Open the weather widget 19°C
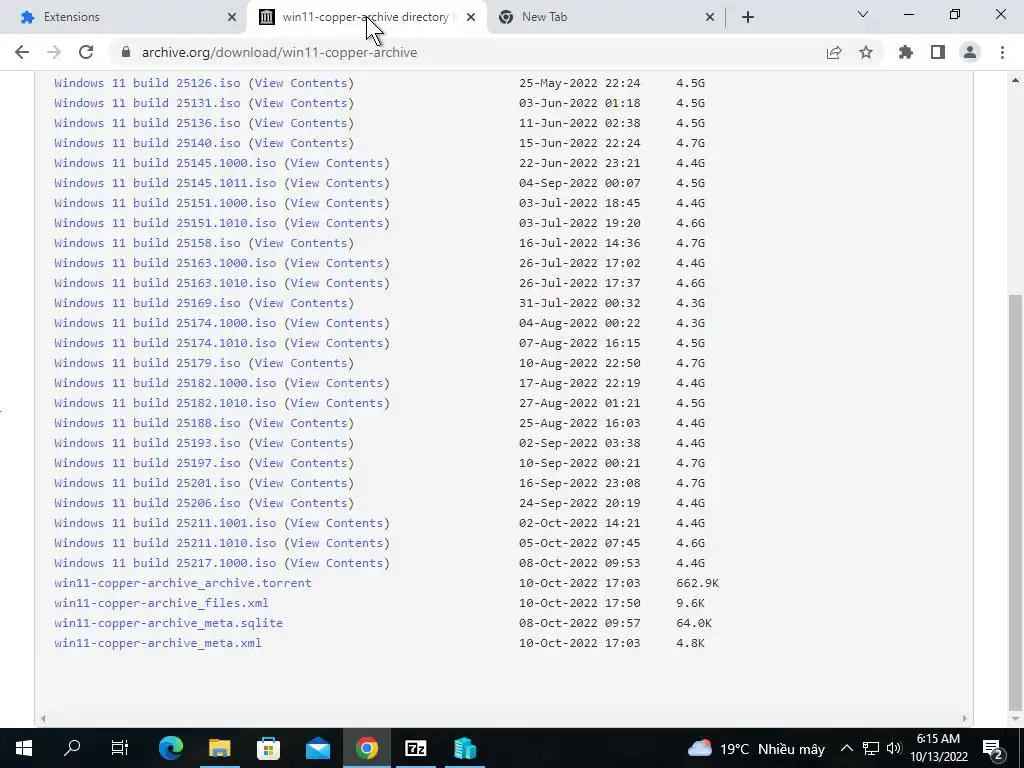This screenshot has width=1024, height=768. point(756,748)
